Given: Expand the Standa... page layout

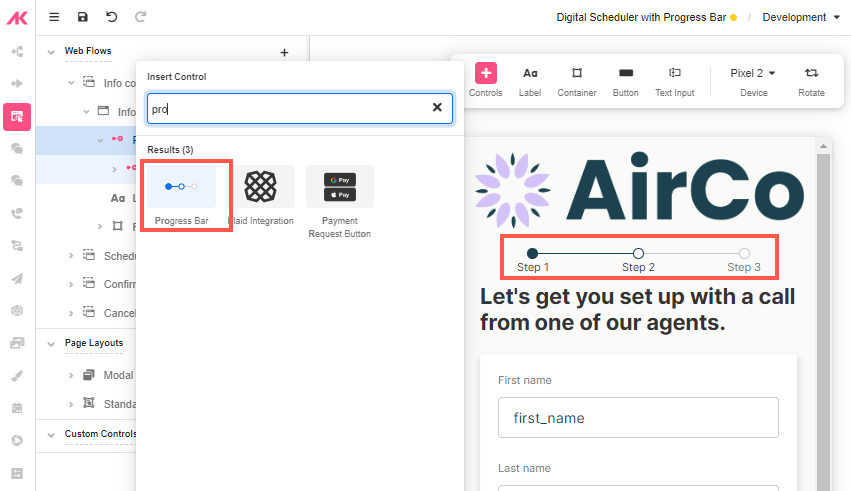Looking at the screenshot, I should pyautogui.click(x=71, y=404).
